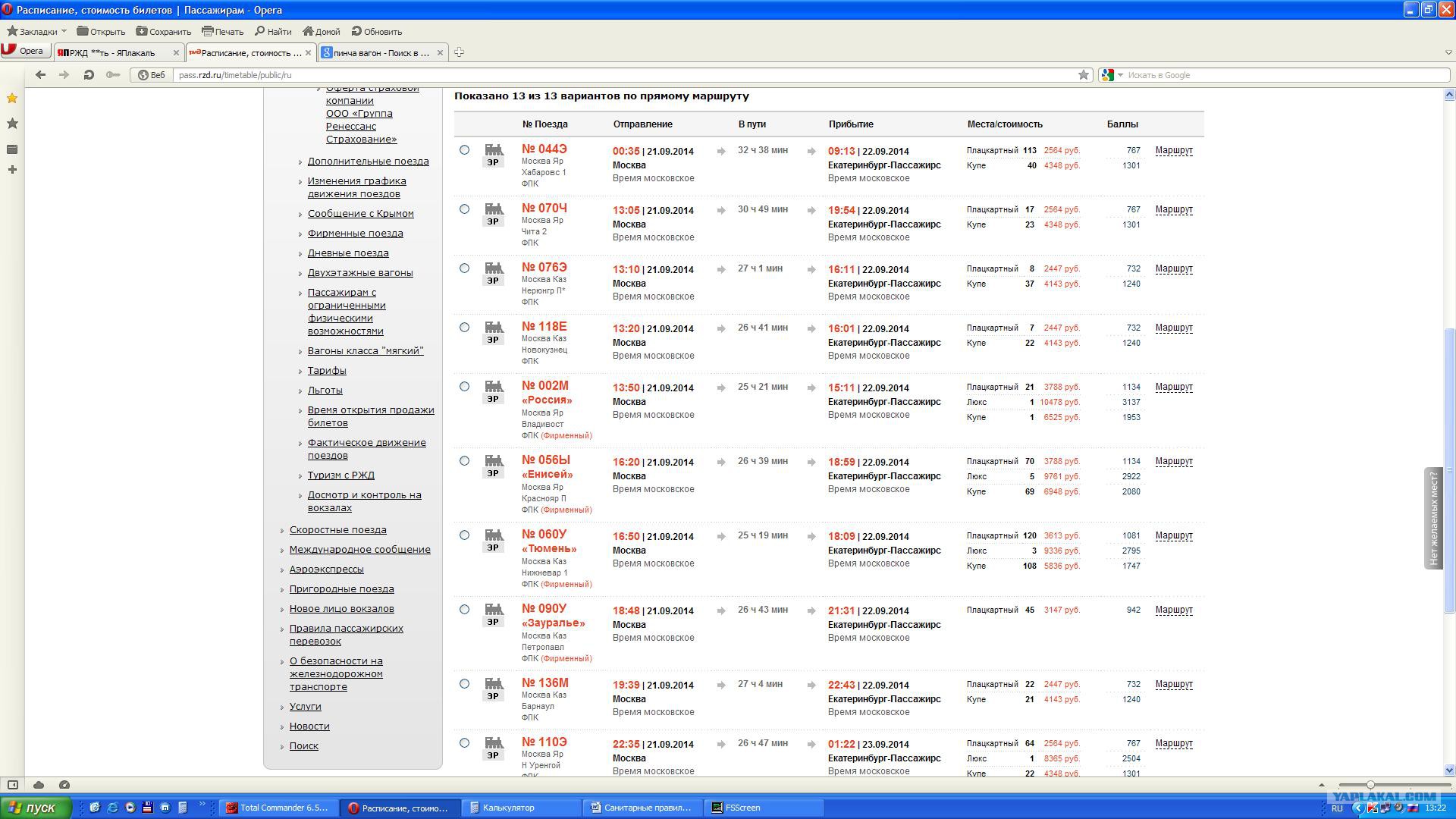Go back with the browser back arrow
The image size is (1456, 819).
tap(41, 74)
